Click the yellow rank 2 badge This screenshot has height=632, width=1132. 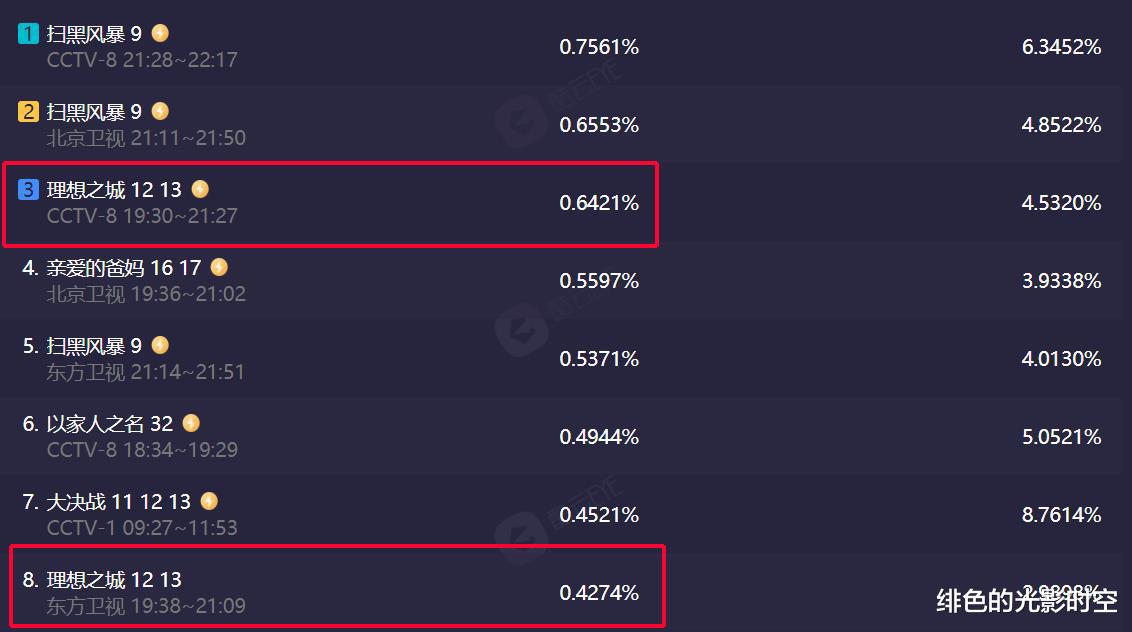(28, 111)
